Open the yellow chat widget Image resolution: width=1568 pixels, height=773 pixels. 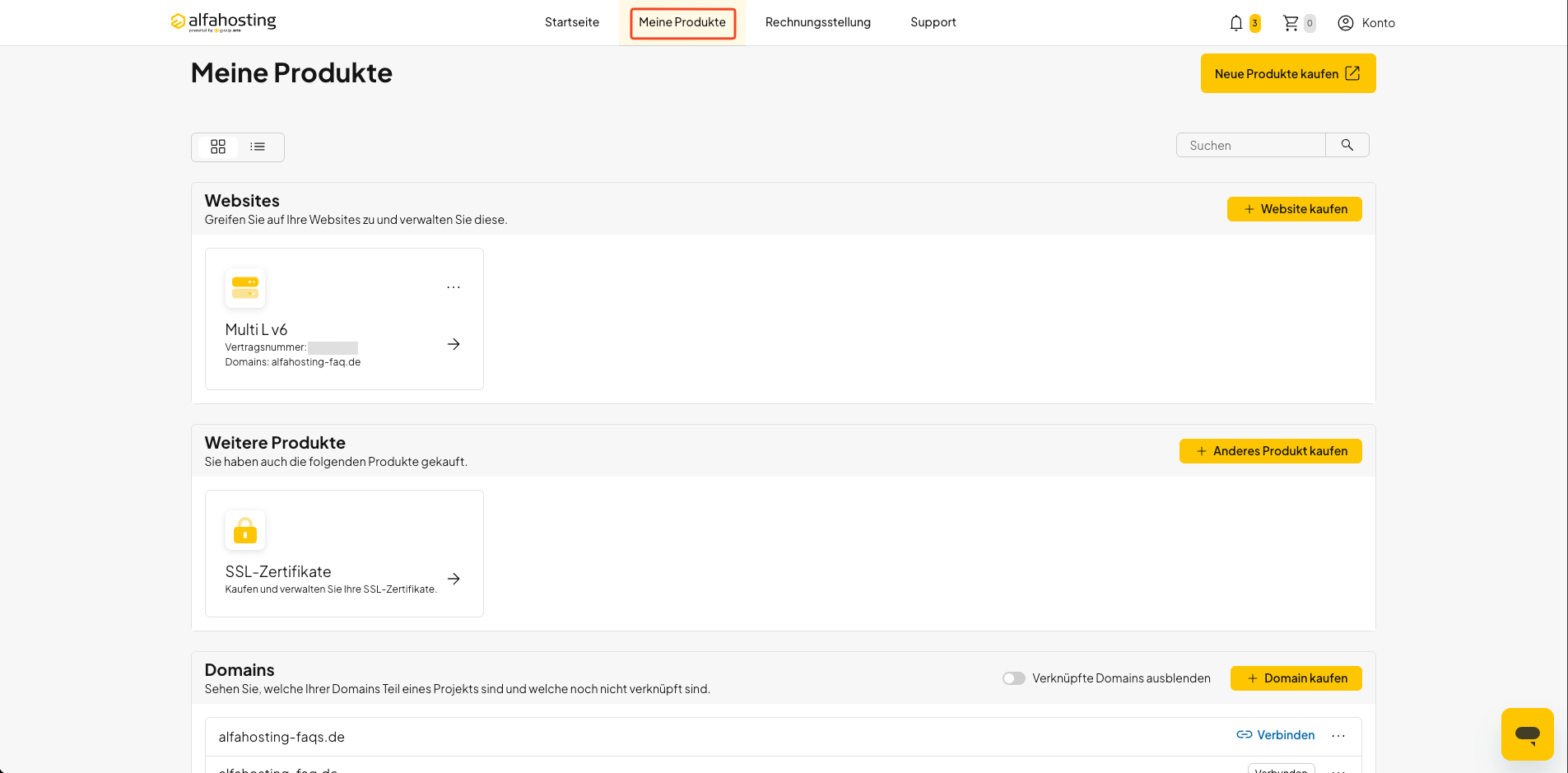pos(1528,733)
